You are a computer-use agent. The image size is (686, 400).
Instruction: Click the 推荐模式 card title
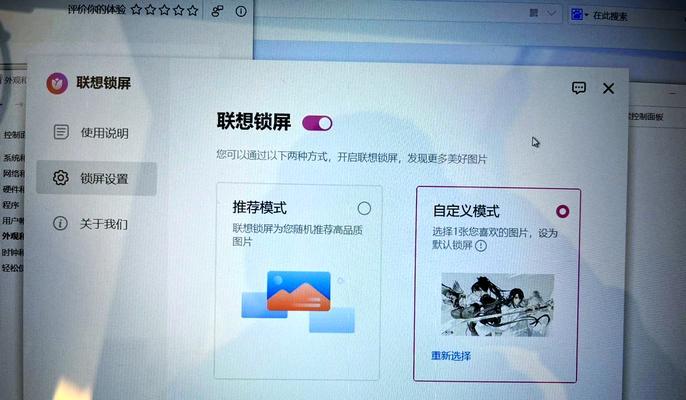point(259,207)
